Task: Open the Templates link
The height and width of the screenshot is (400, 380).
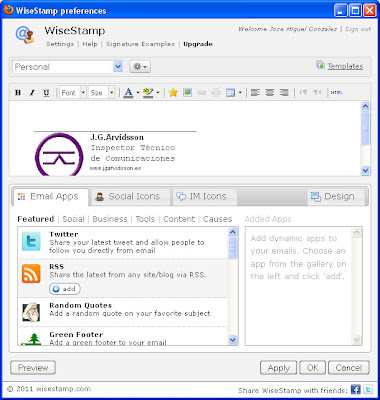Action: pos(345,66)
